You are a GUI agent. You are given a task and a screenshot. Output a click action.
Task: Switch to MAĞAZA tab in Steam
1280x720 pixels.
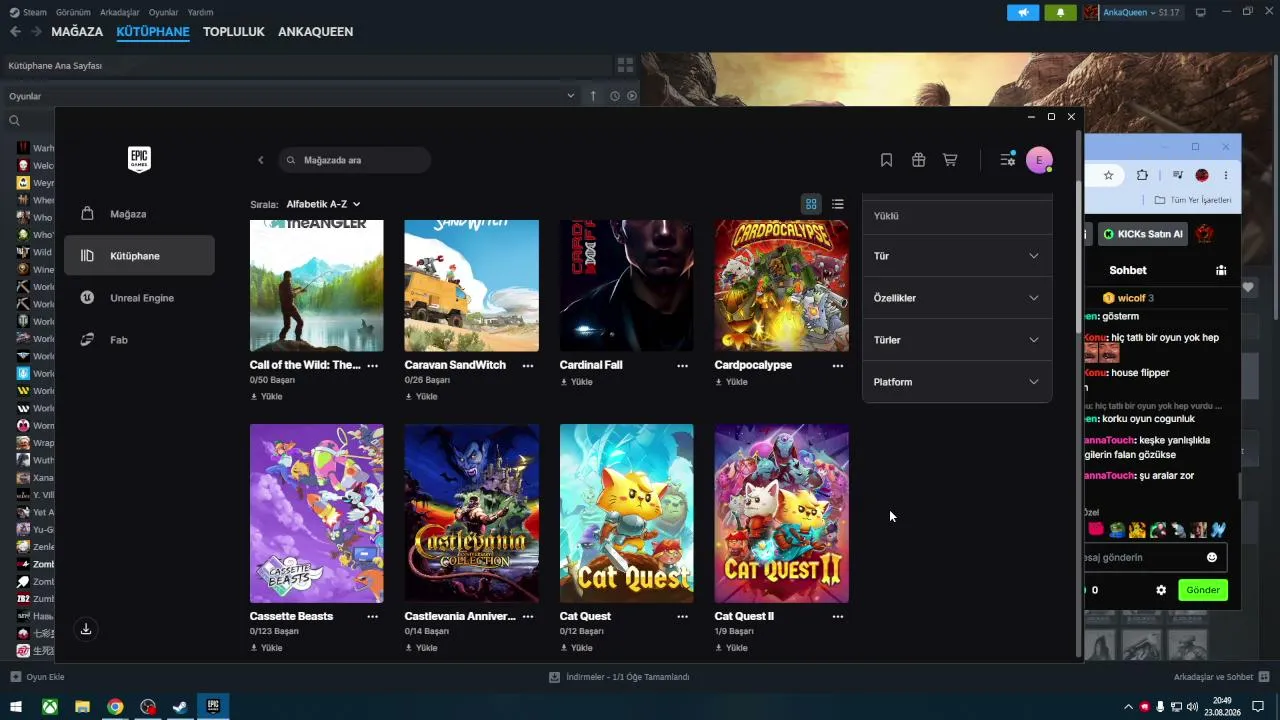click(77, 32)
